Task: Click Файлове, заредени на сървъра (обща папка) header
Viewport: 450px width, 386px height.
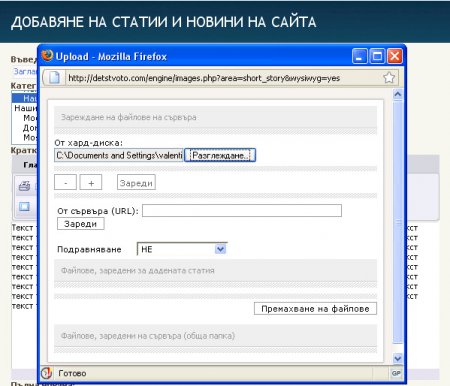Action: (215, 336)
